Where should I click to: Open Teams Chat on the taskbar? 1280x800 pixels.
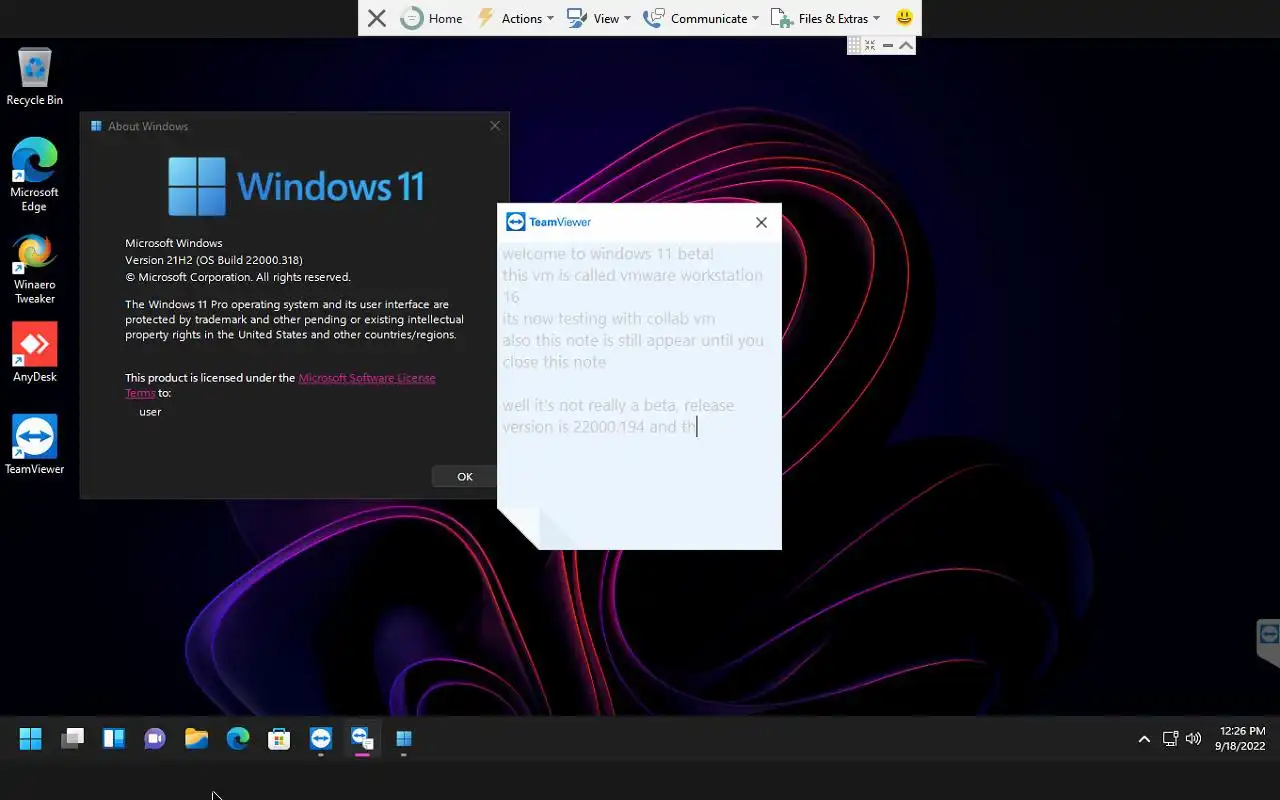coord(155,739)
